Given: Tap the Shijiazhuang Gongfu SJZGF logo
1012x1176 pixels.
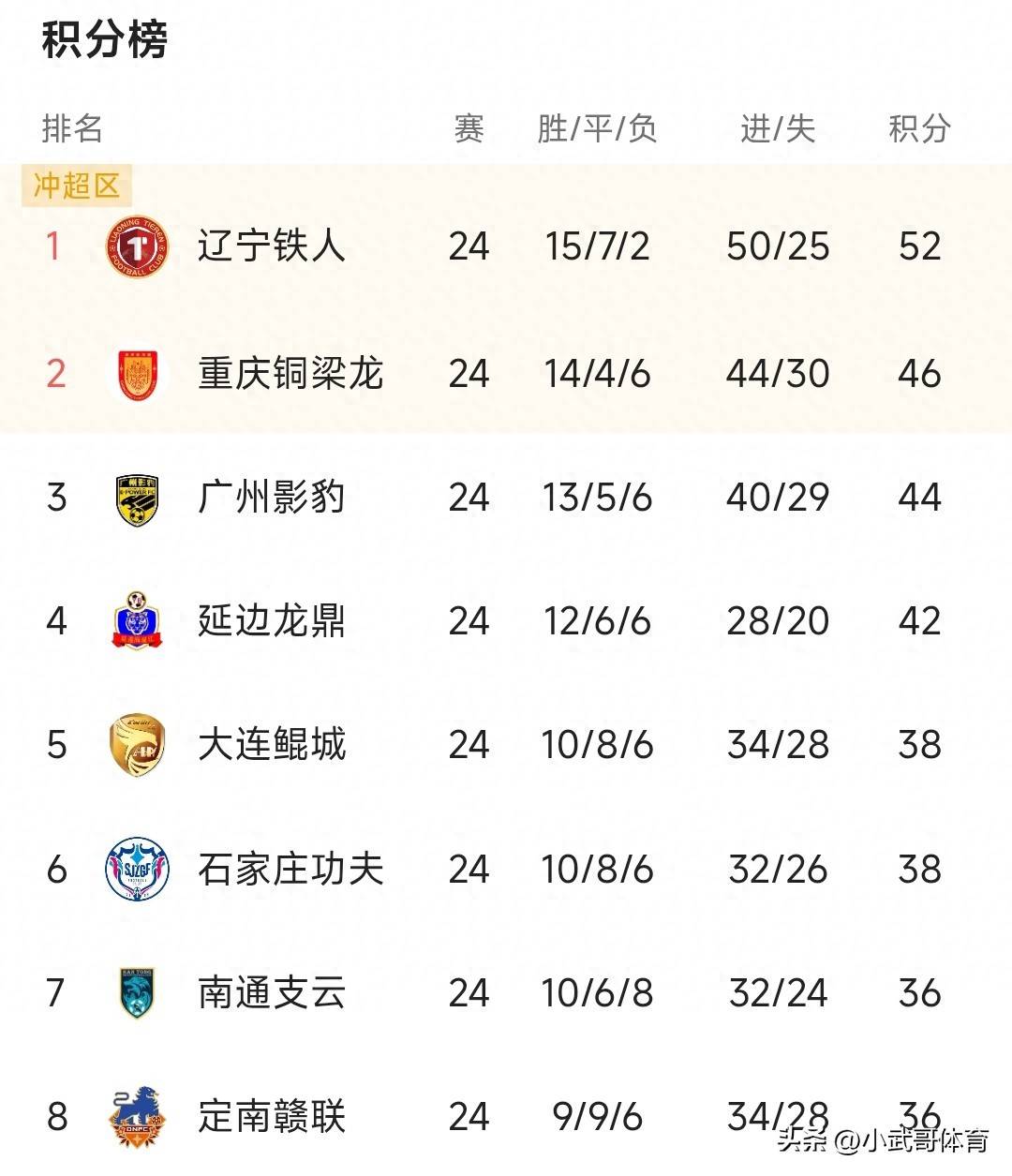Looking at the screenshot, I should point(137,870).
